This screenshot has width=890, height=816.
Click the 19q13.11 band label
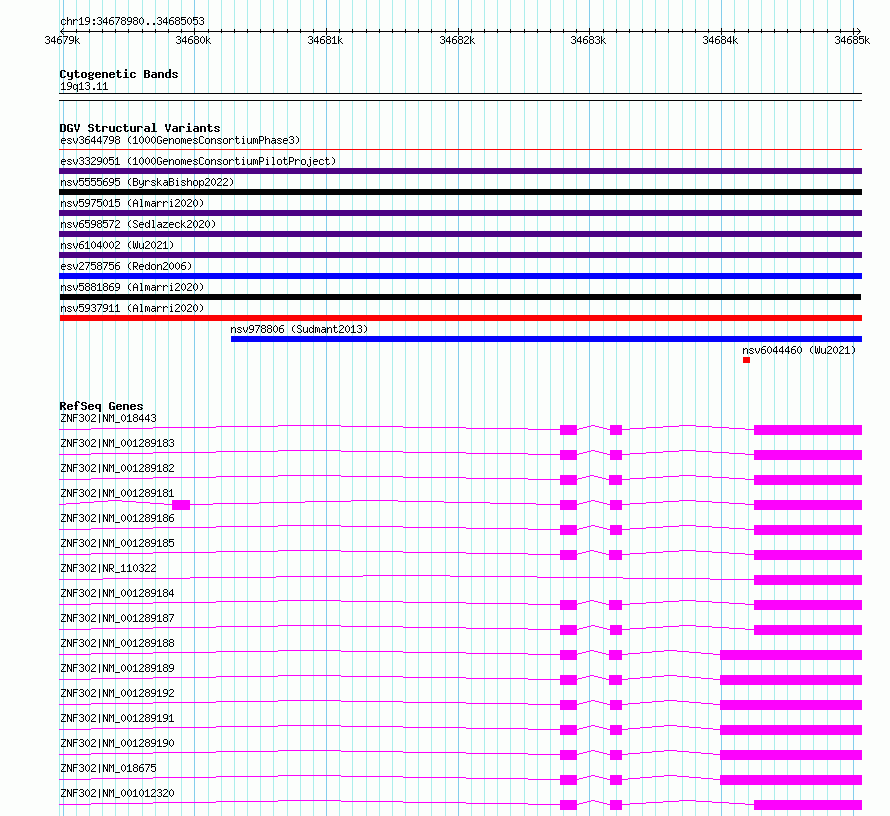(x=84, y=86)
